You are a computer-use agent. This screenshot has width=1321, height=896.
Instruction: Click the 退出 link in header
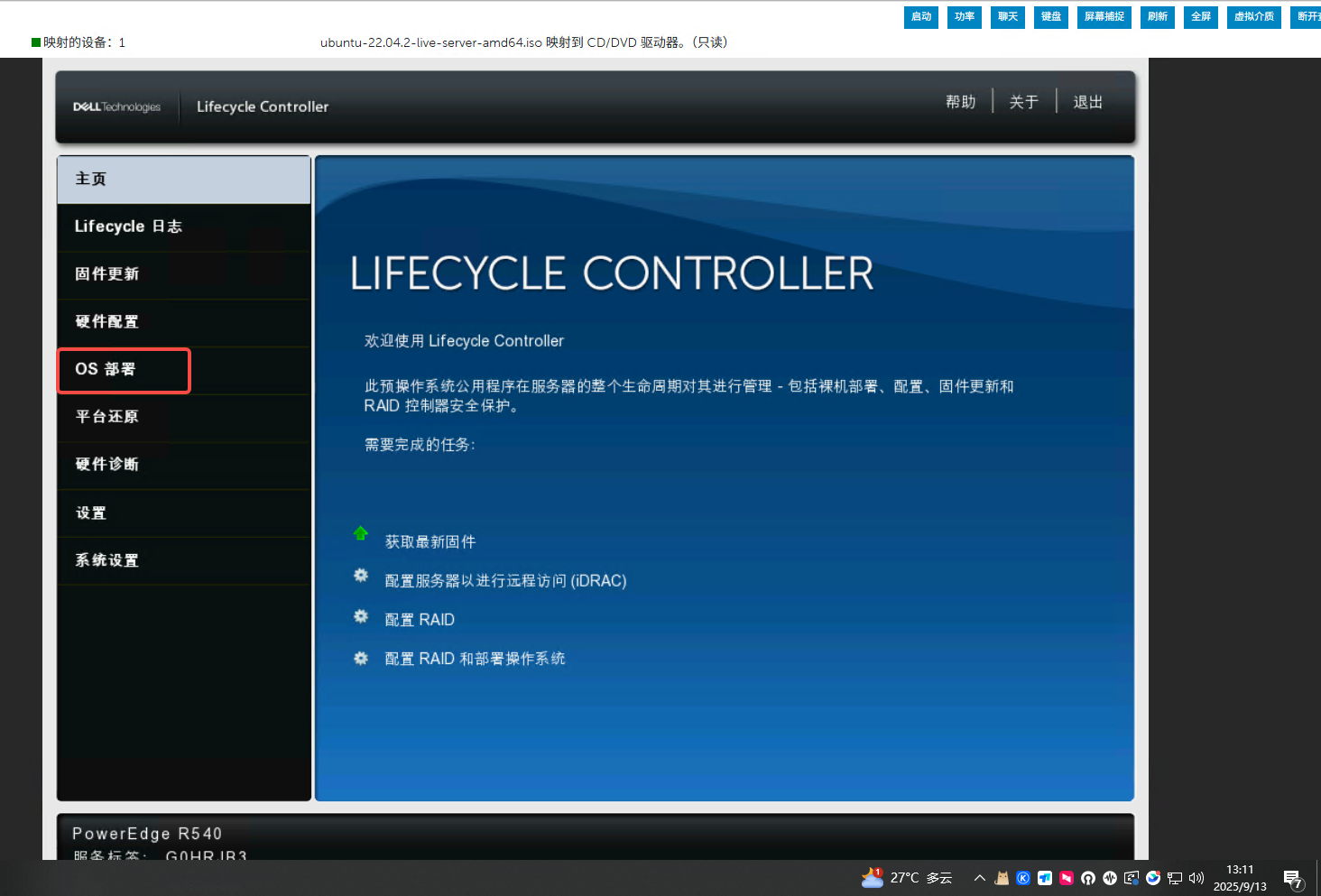click(1087, 102)
